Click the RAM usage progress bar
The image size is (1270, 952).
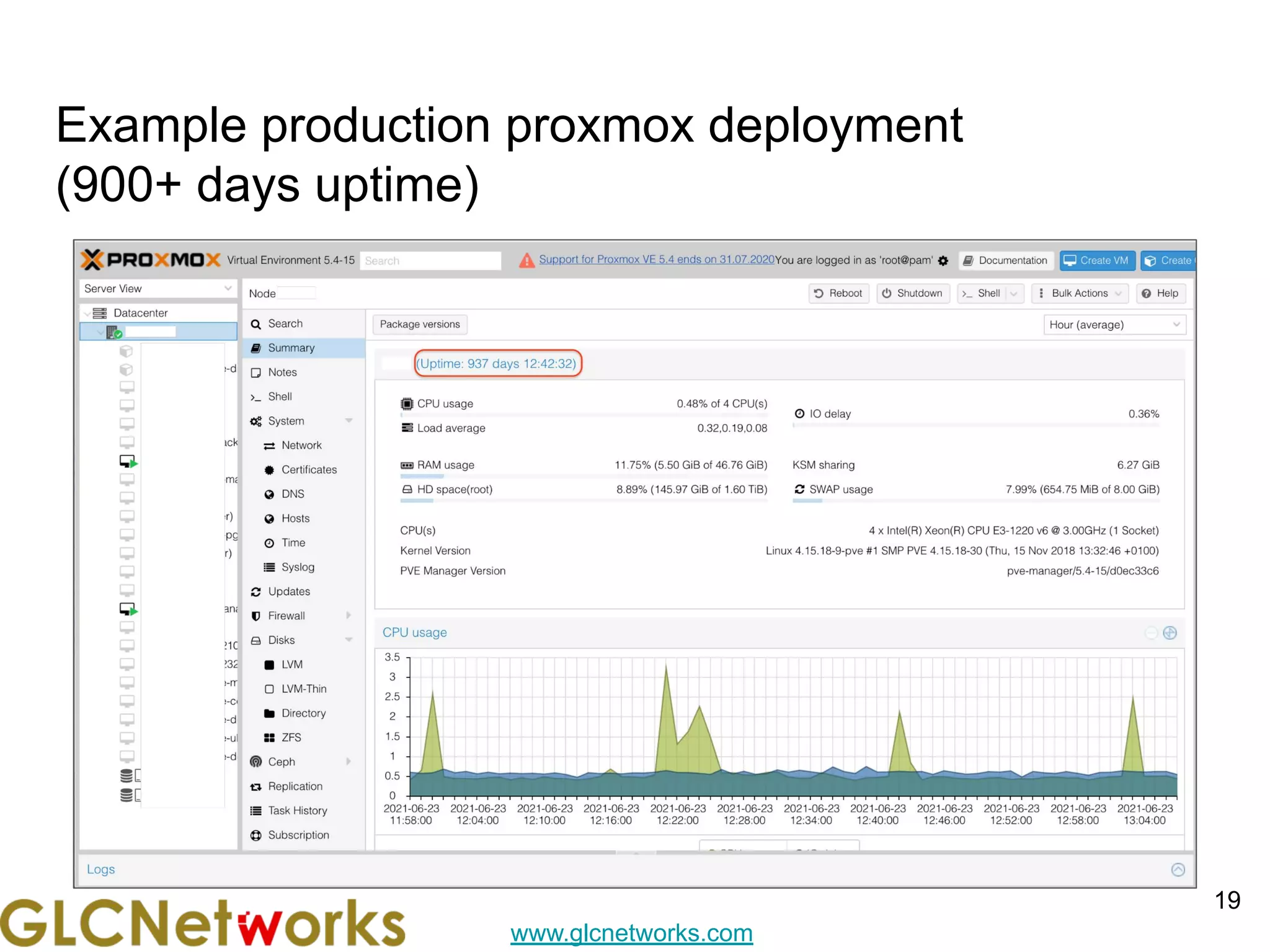click(x=584, y=477)
